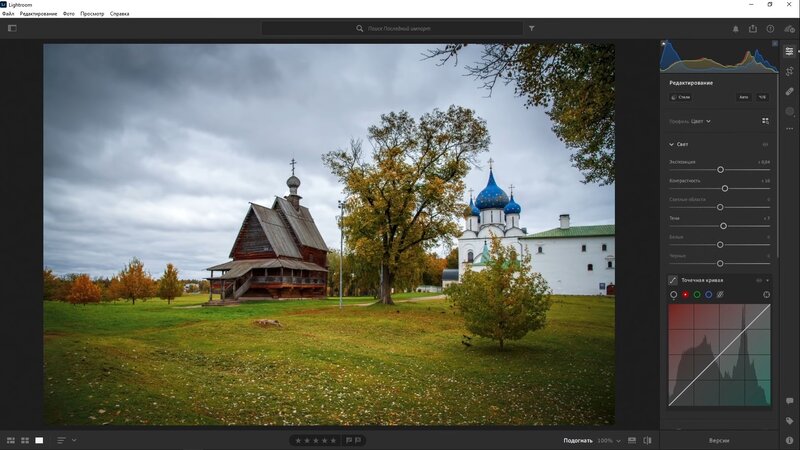Open the sort options chevron

[74, 440]
